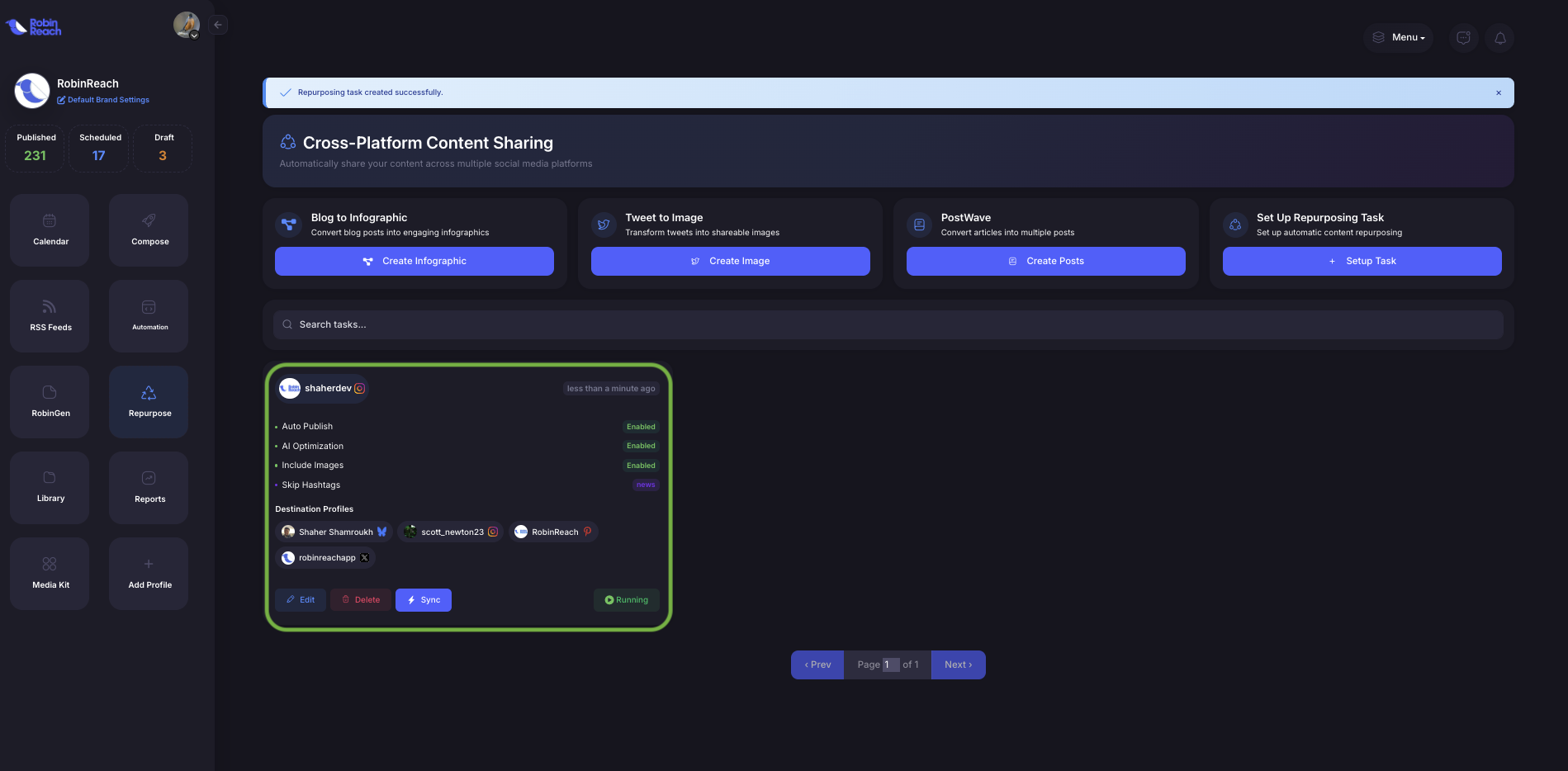The width and height of the screenshot is (1568, 771).
Task: Go to the previous page
Action: pos(817,665)
